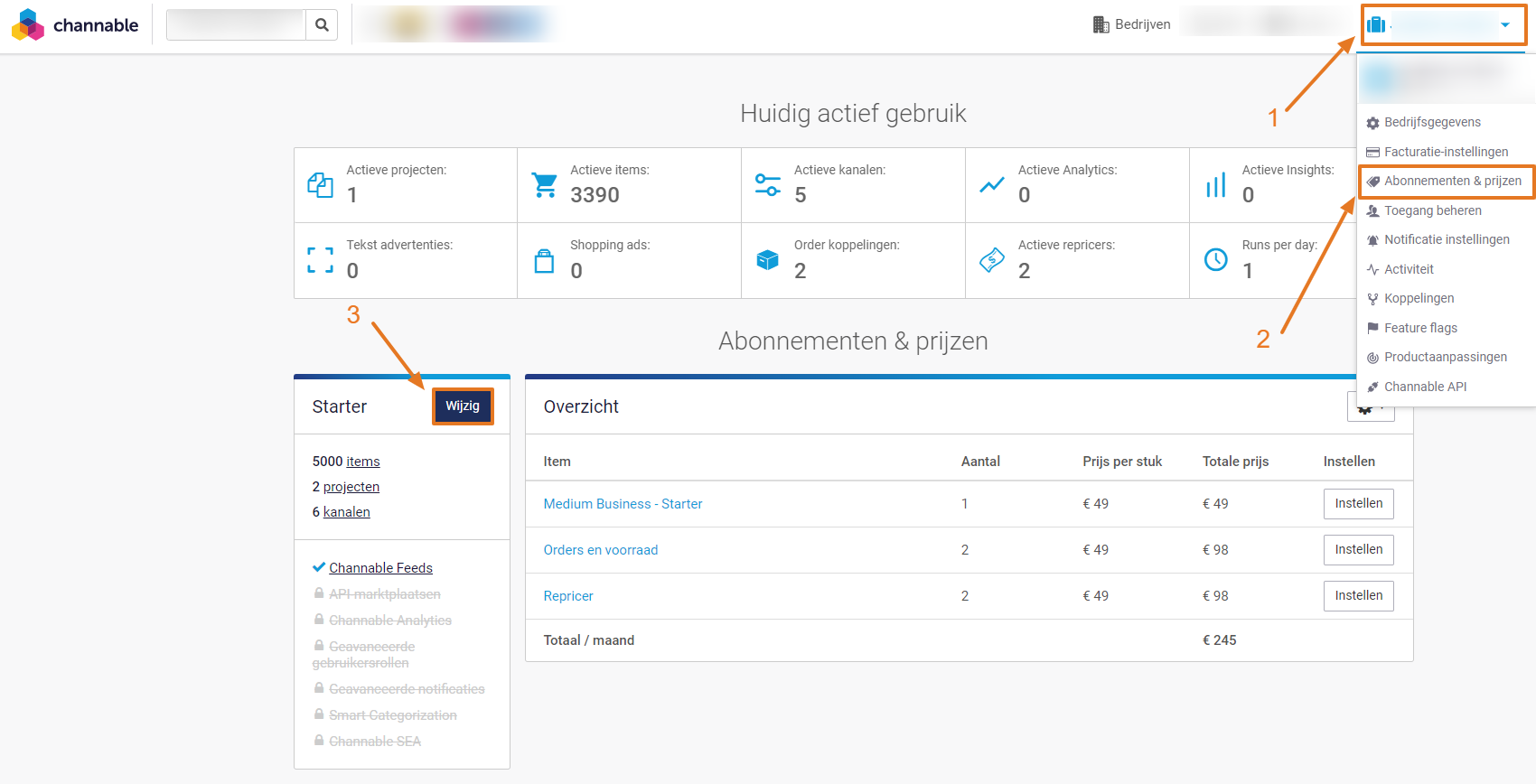Image resolution: width=1536 pixels, height=784 pixels.
Task: Click the lock icon beside Geavanceerde notificaties
Action: tap(319, 688)
